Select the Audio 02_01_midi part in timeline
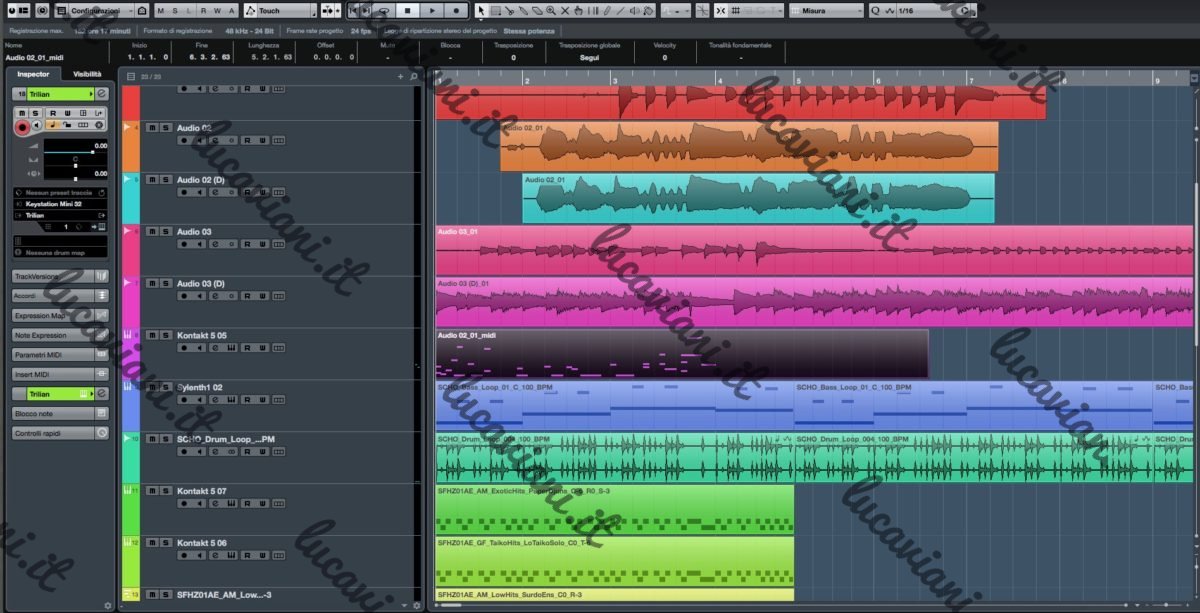The image size is (1200, 613). 681,353
